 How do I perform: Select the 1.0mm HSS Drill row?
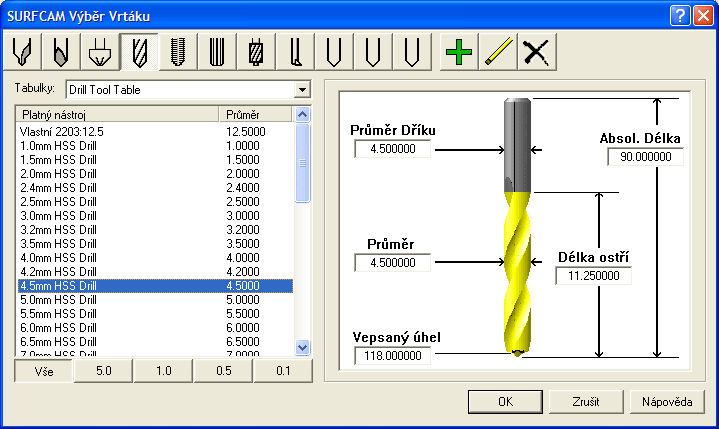click(x=155, y=146)
